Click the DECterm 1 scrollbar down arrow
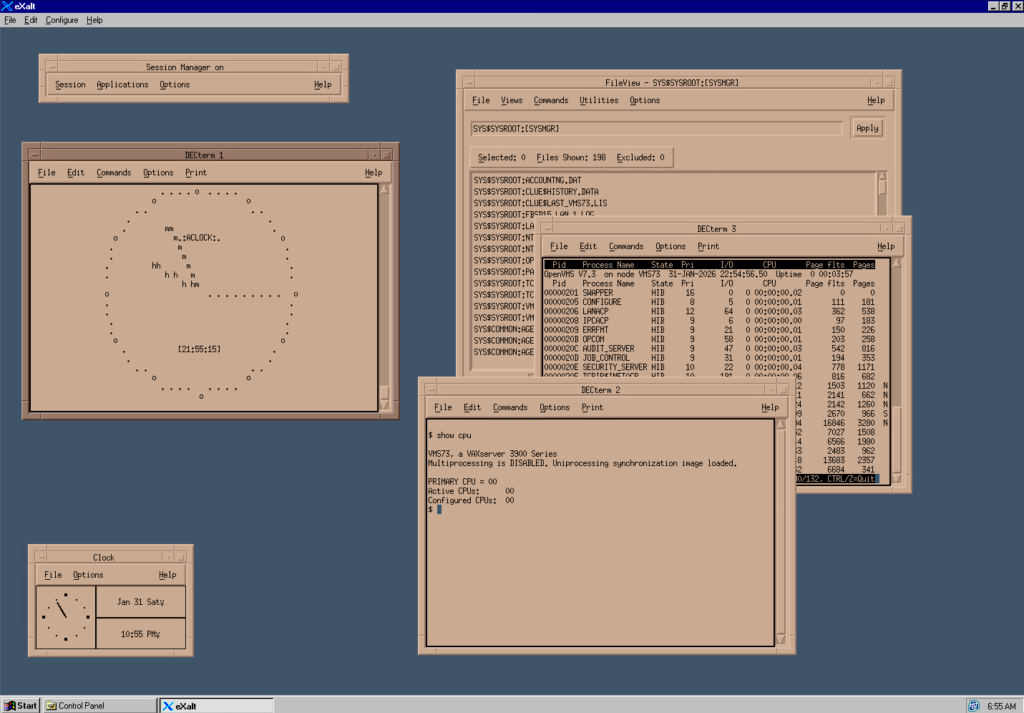The width and height of the screenshot is (1024, 713). (x=385, y=403)
